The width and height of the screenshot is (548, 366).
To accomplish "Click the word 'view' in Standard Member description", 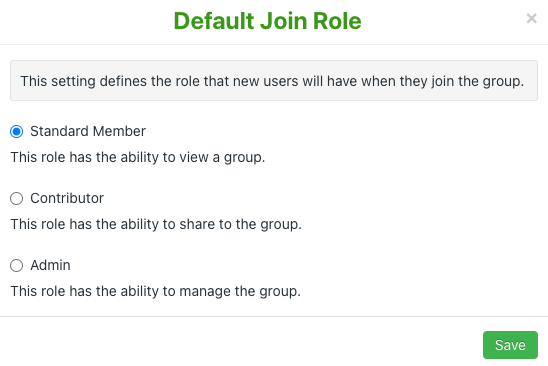I will [x=194, y=157].
